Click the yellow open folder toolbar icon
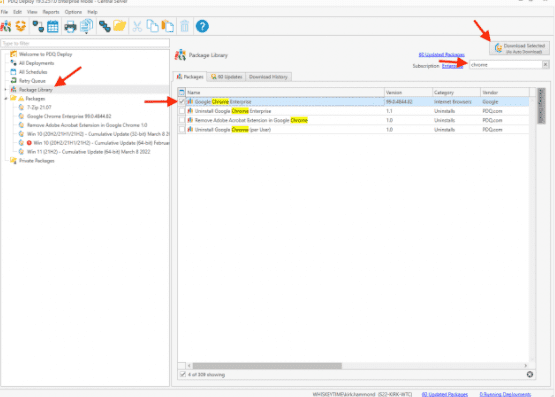Image resolution: width=555 pixels, height=397 pixels. pyautogui.click(x=120, y=26)
